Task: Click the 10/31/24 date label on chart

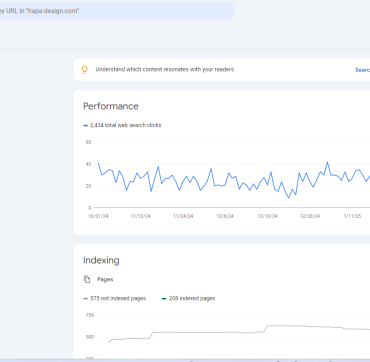Action: point(98,216)
